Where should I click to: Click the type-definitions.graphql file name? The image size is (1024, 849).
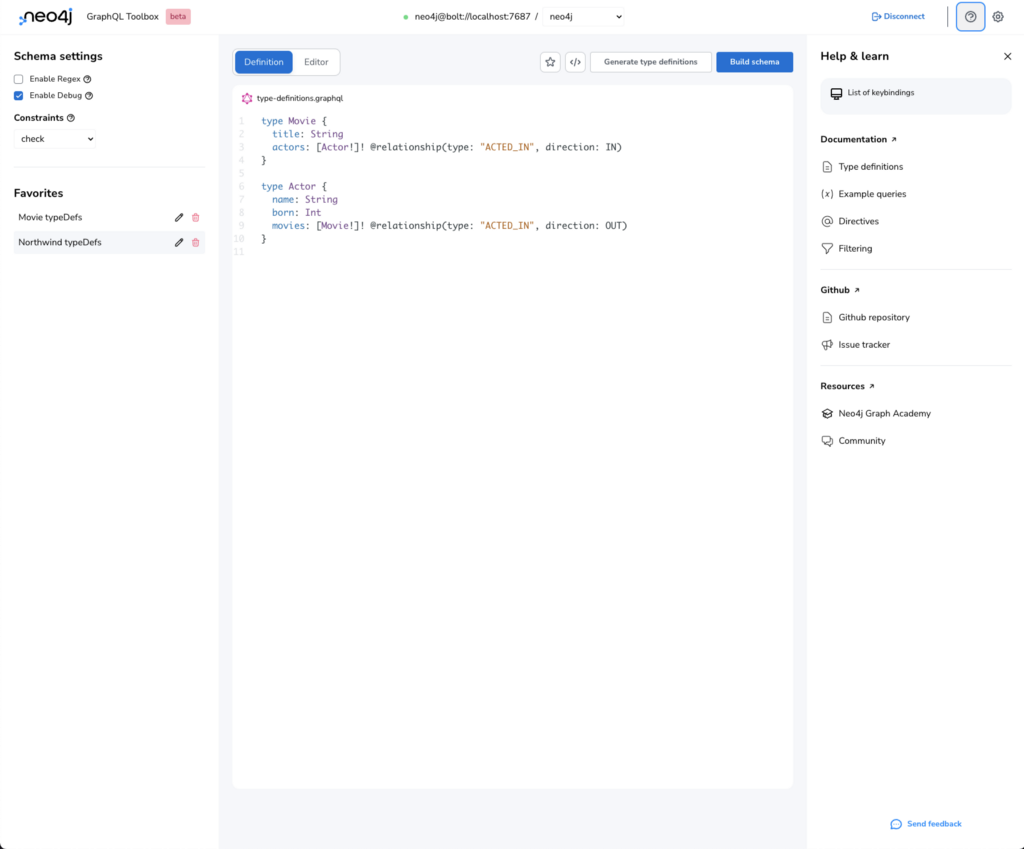click(x=300, y=99)
